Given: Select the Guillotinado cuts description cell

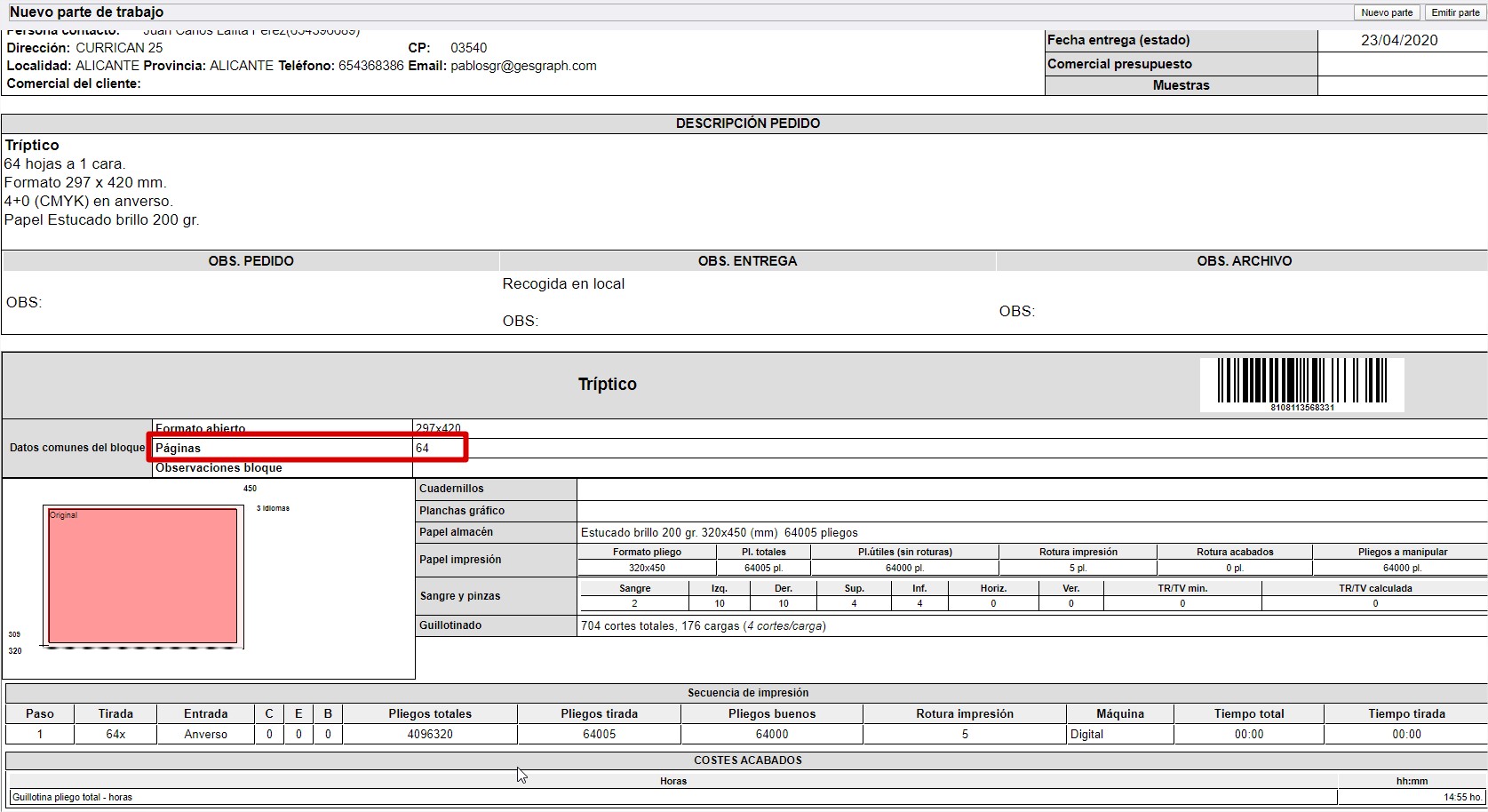Looking at the screenshot, I should [x=703, y=626].
